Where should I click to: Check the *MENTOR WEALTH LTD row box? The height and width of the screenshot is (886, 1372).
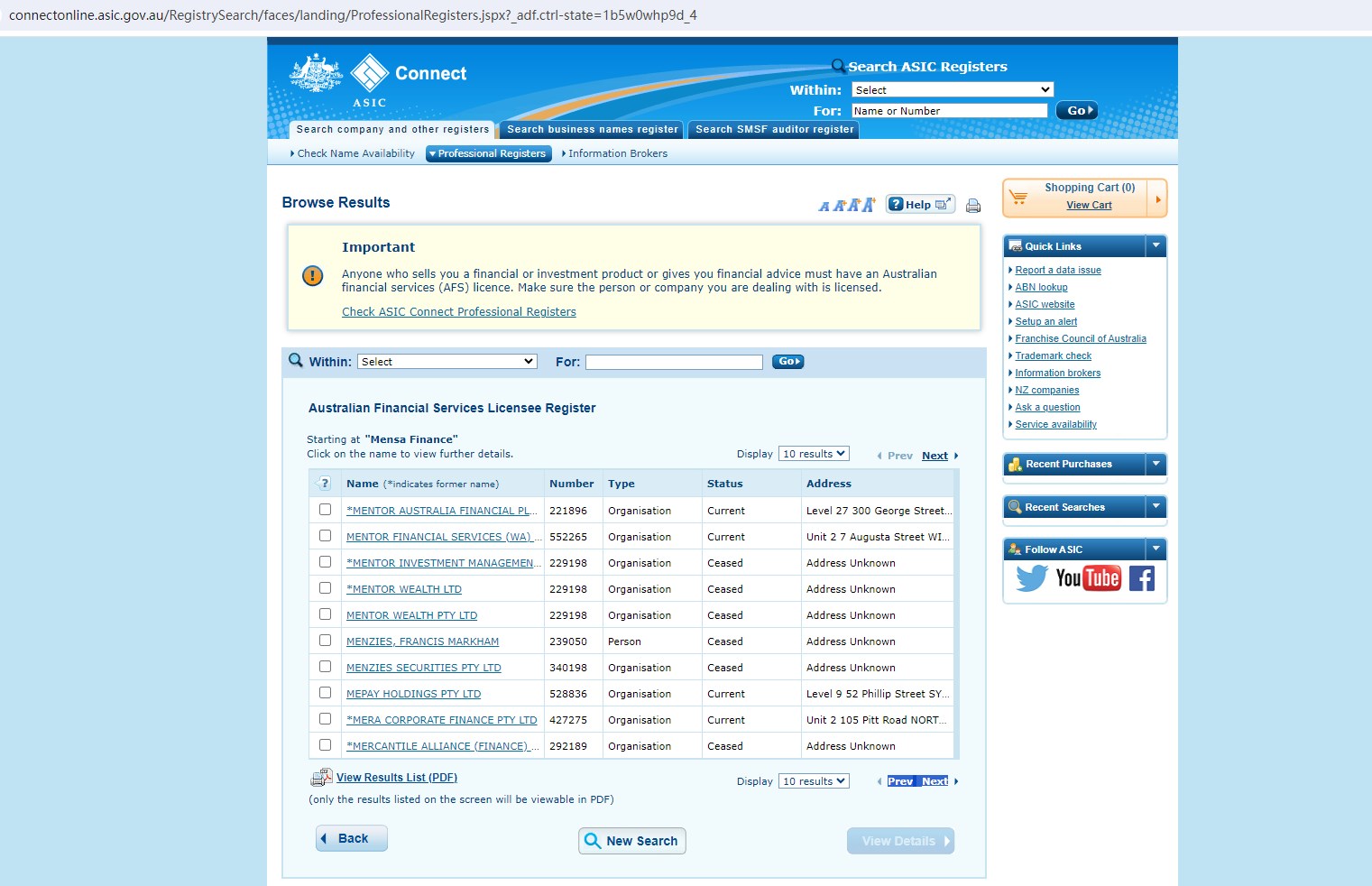(325, 588)
